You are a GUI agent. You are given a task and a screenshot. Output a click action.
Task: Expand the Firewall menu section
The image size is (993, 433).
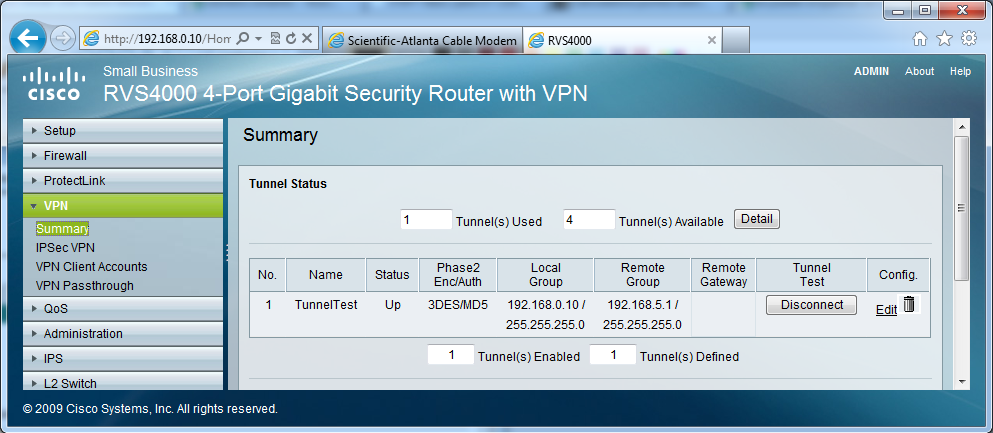point(123,156)
